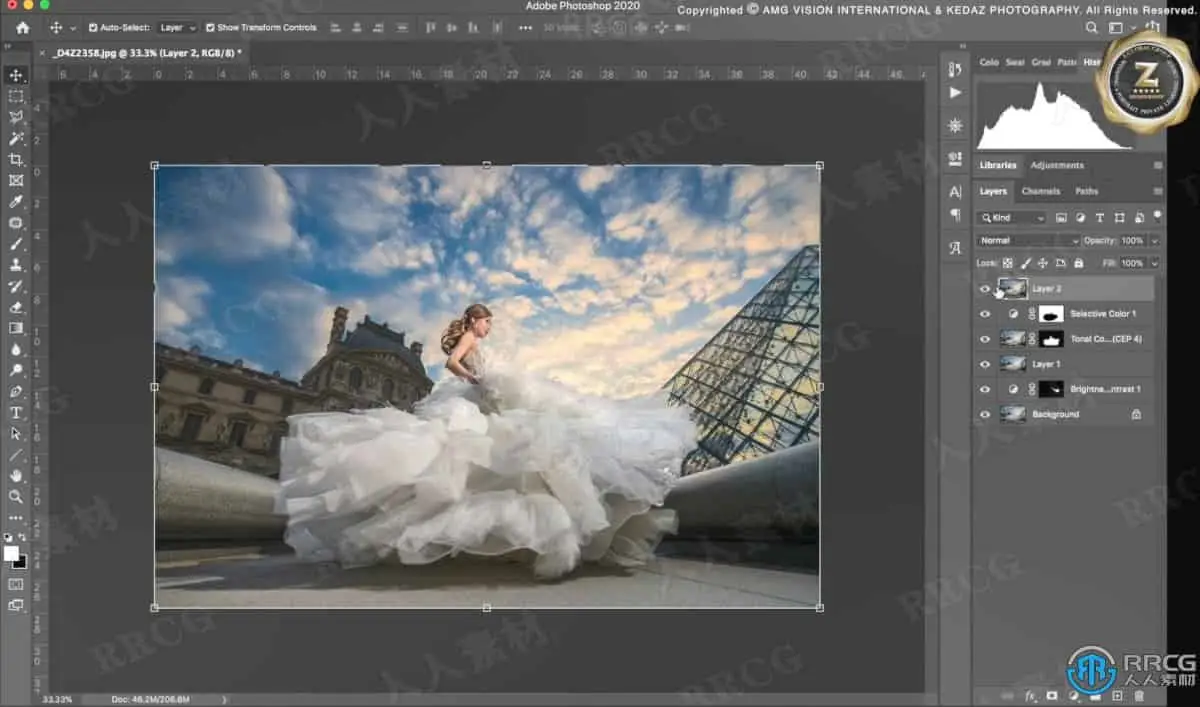Uncheck the Auto-Select checkbox
The width and height of the screenshot is (1200, 707).
coord(93,28)
